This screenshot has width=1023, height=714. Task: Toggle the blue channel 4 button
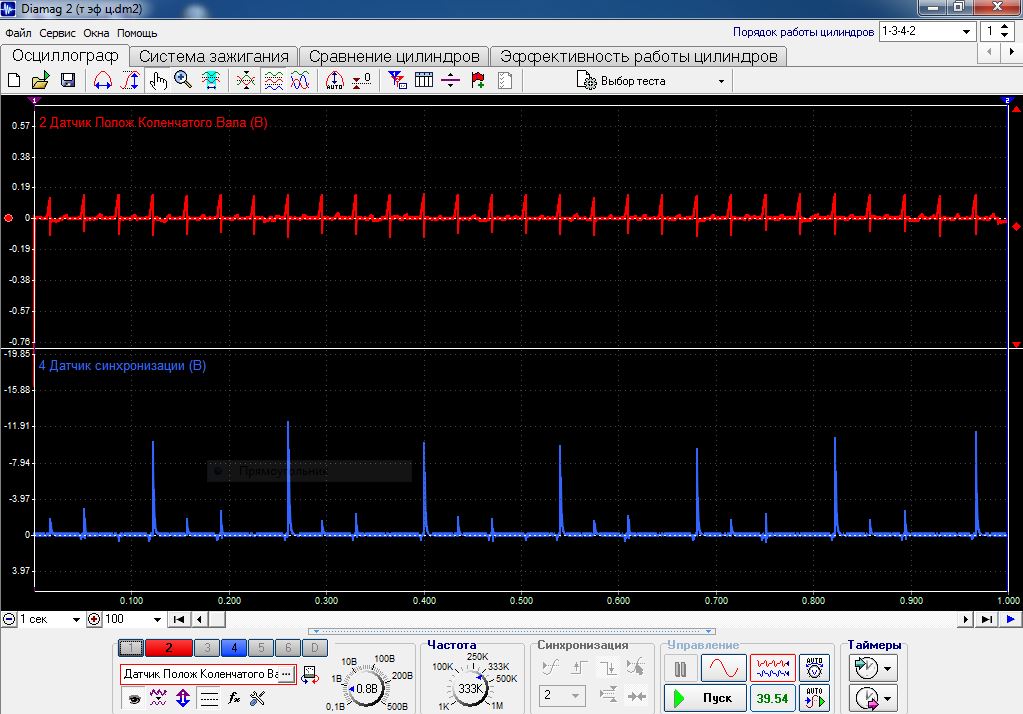click(234, 647)
